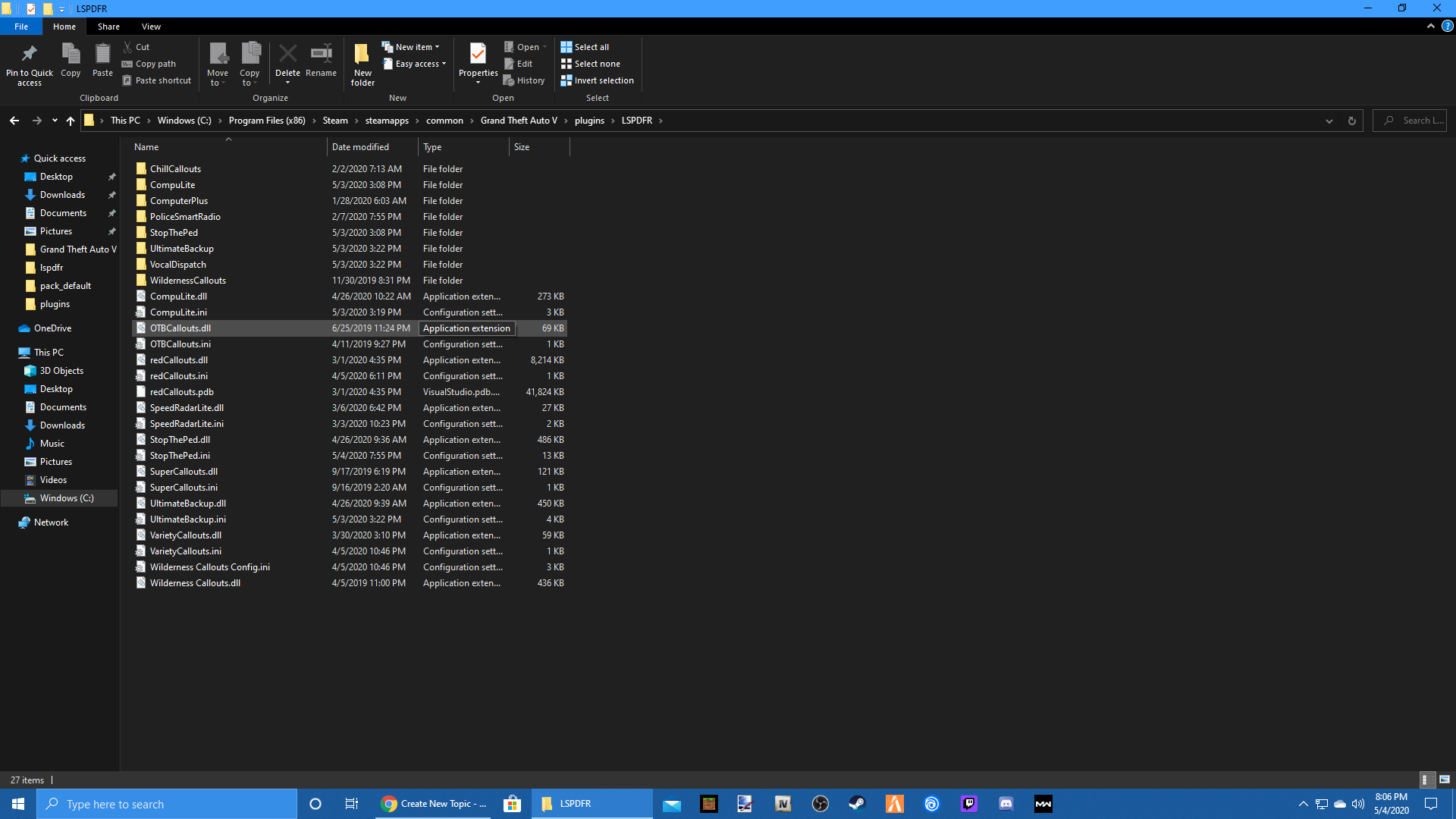Open the File menu tab
Image resolution: width=1456 pixels, height=819 pixels.
[x=21, y=27]
